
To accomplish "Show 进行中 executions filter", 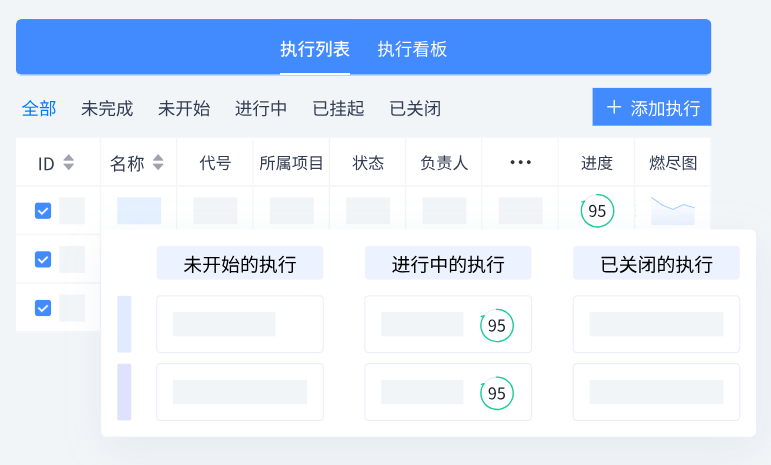I will coord(261,108).
